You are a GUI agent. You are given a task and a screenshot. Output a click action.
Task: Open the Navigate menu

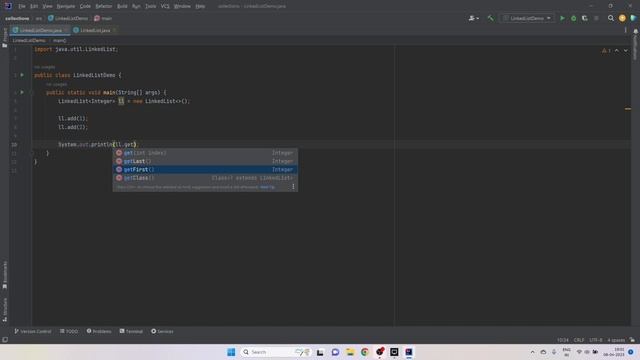66,6
